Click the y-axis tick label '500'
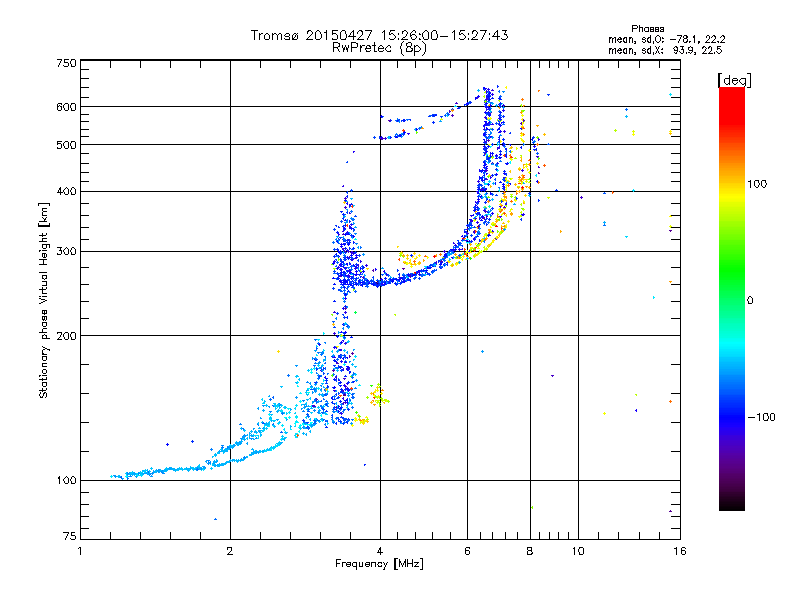Screen dimensions: 800x600 [67, 145]
